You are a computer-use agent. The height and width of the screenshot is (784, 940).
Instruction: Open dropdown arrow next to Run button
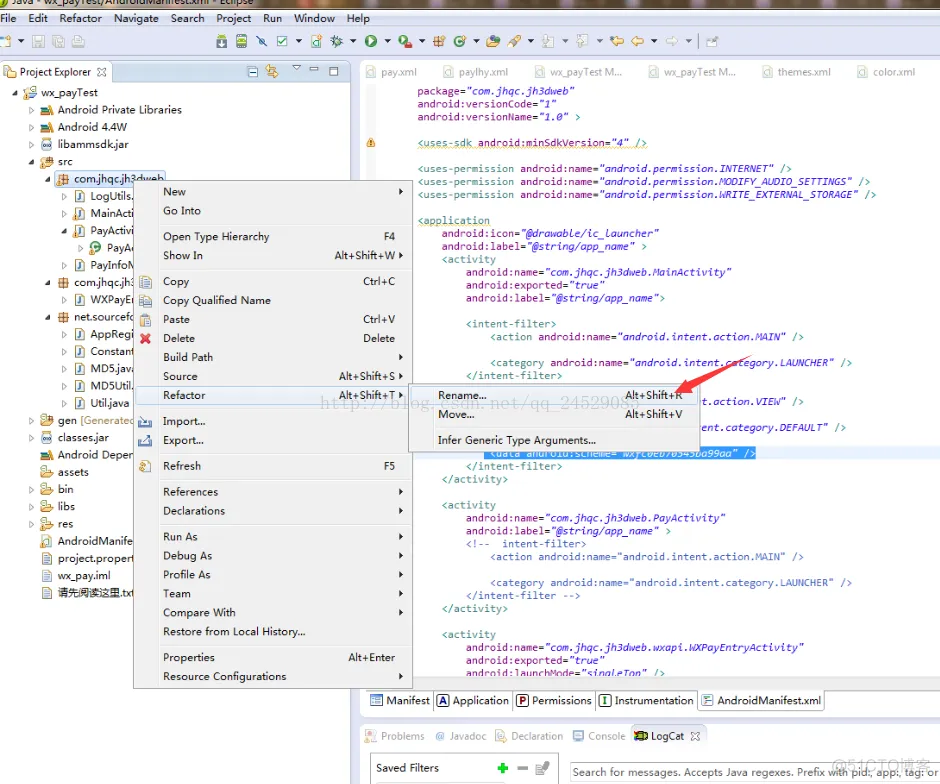[387, 41]
